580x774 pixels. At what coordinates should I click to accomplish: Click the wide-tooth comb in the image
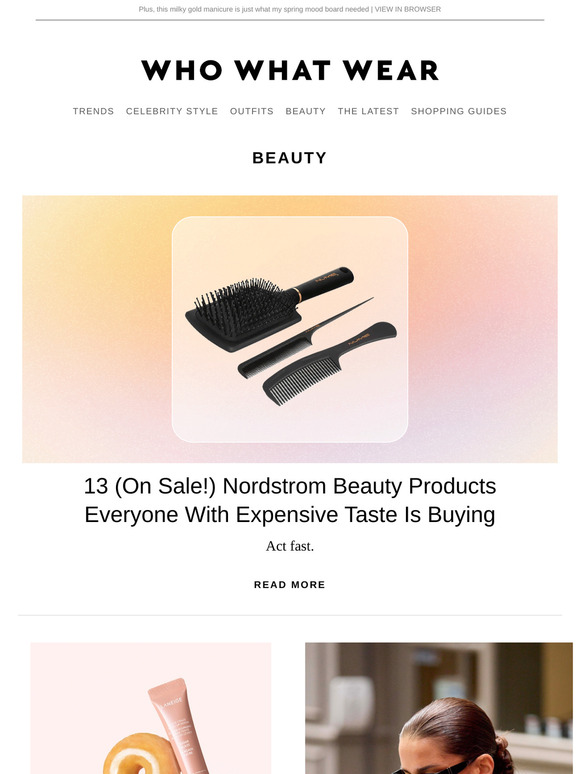pyautogui.click(x=329, y=363)
